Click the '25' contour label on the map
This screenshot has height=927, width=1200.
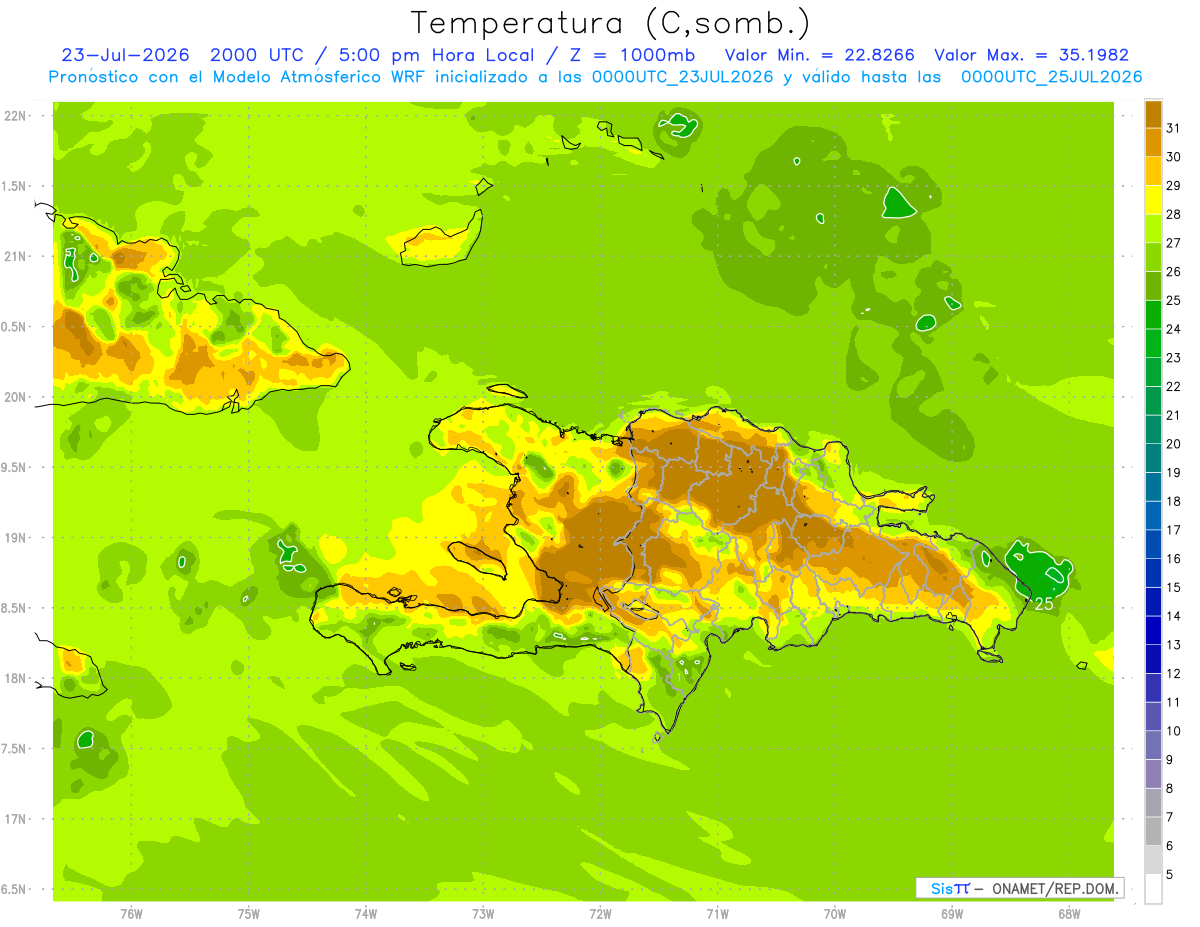[x=1044, y=604]
